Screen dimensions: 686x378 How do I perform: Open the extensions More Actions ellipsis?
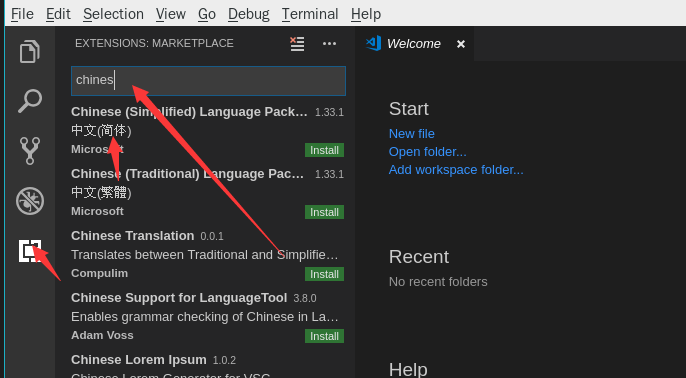coord(329,44)
